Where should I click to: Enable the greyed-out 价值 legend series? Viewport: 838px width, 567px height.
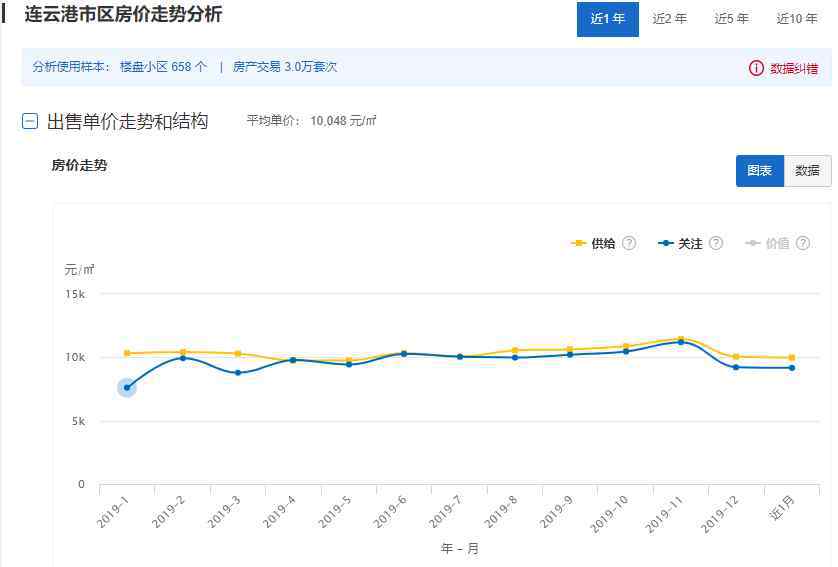coord(767,243)
